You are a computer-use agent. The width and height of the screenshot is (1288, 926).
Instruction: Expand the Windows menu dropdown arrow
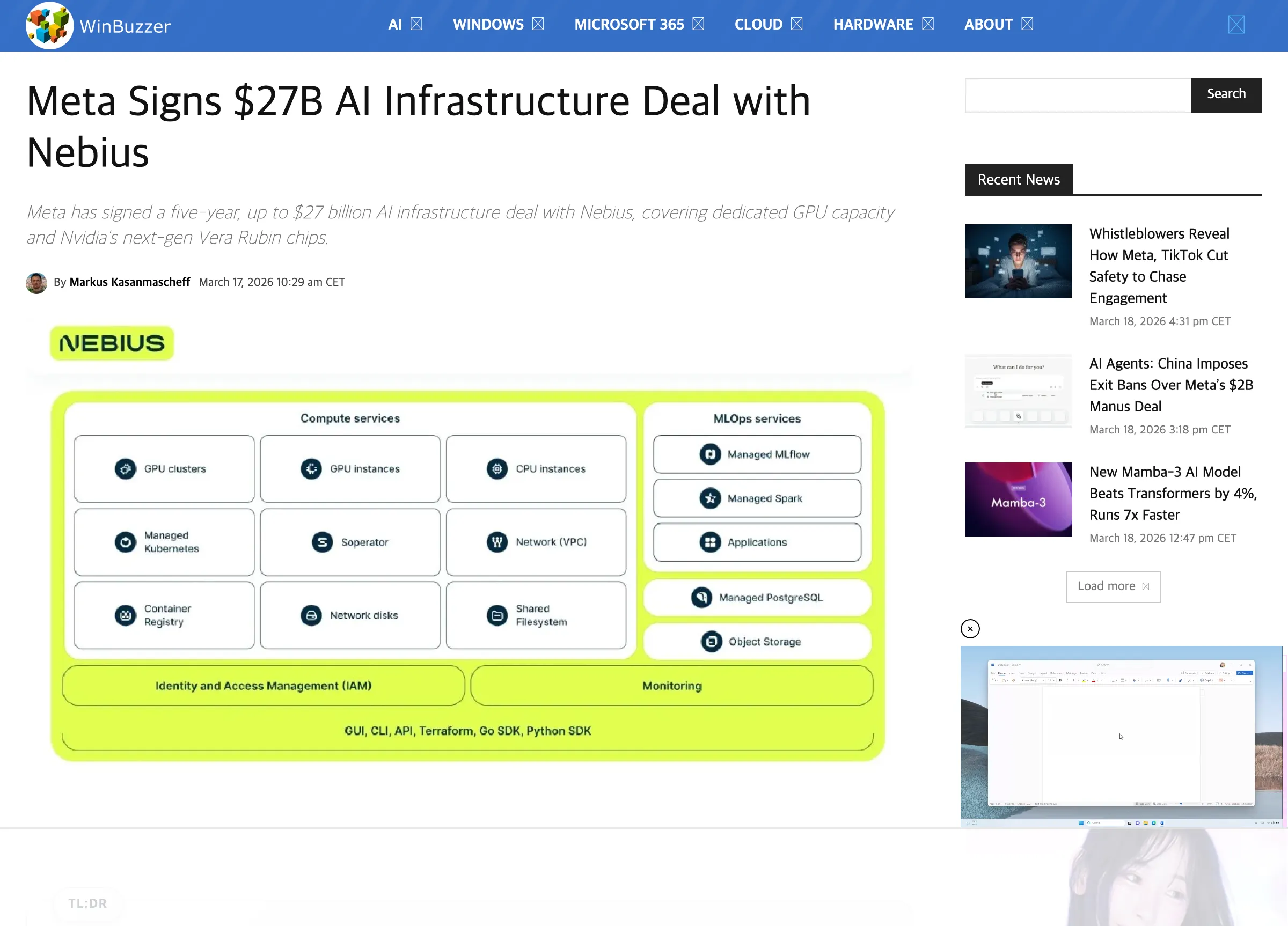click(538, 24)
